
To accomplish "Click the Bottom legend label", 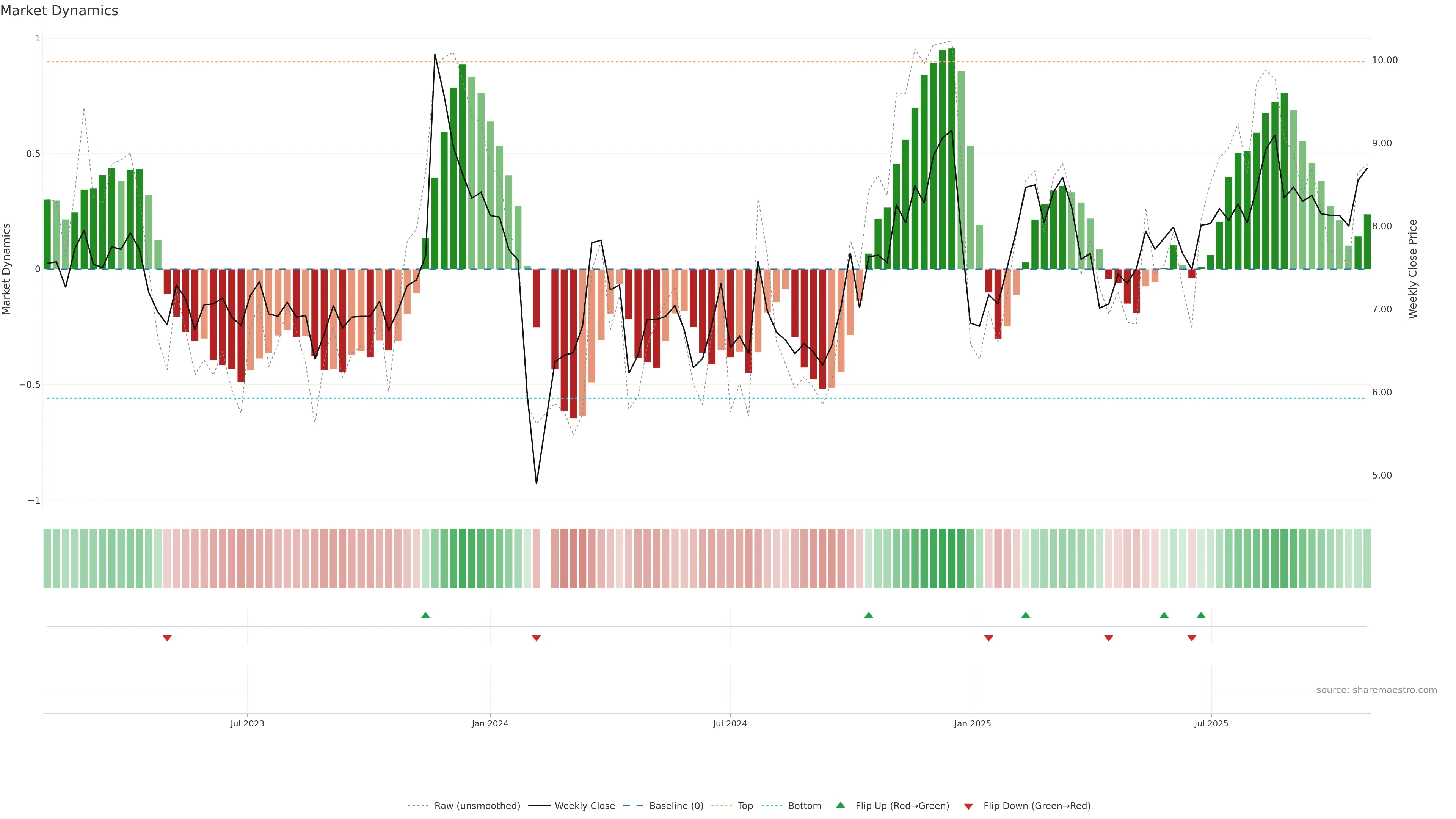I will tap(804, 806).
